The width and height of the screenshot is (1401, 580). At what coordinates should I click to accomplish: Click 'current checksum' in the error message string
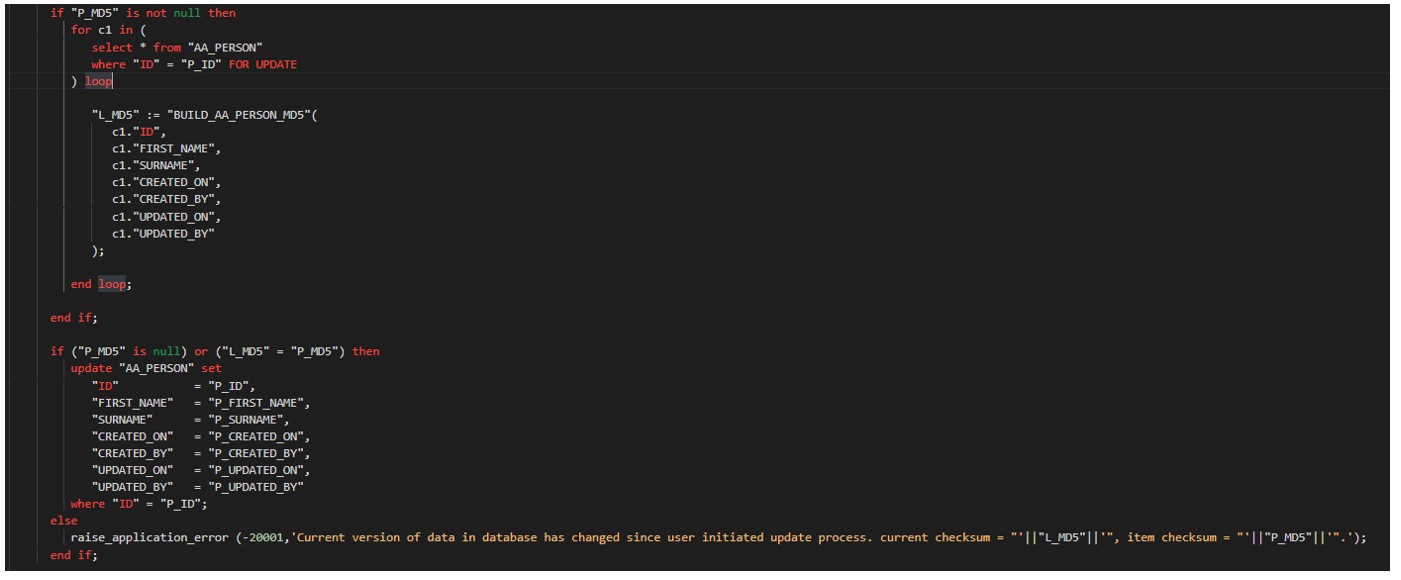click(x=934, y=538)
